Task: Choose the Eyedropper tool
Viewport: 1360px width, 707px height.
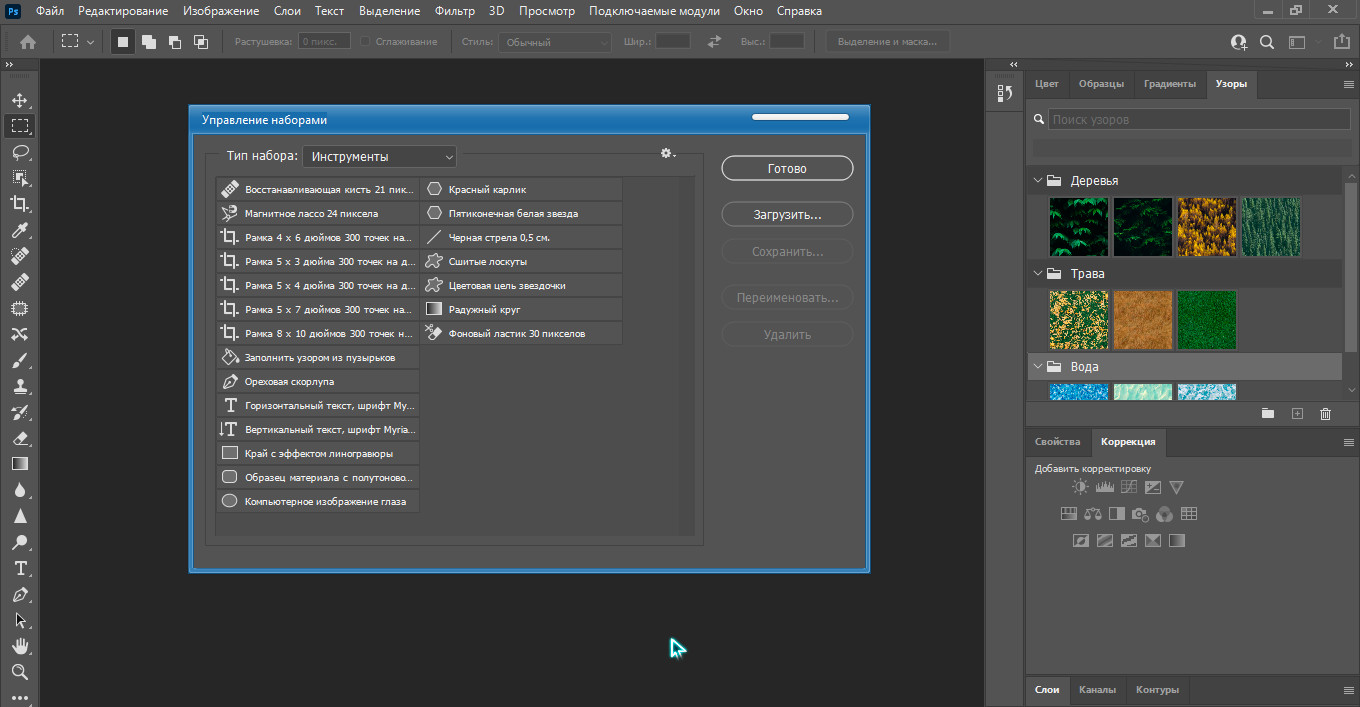Action: [x=20, y=231]
